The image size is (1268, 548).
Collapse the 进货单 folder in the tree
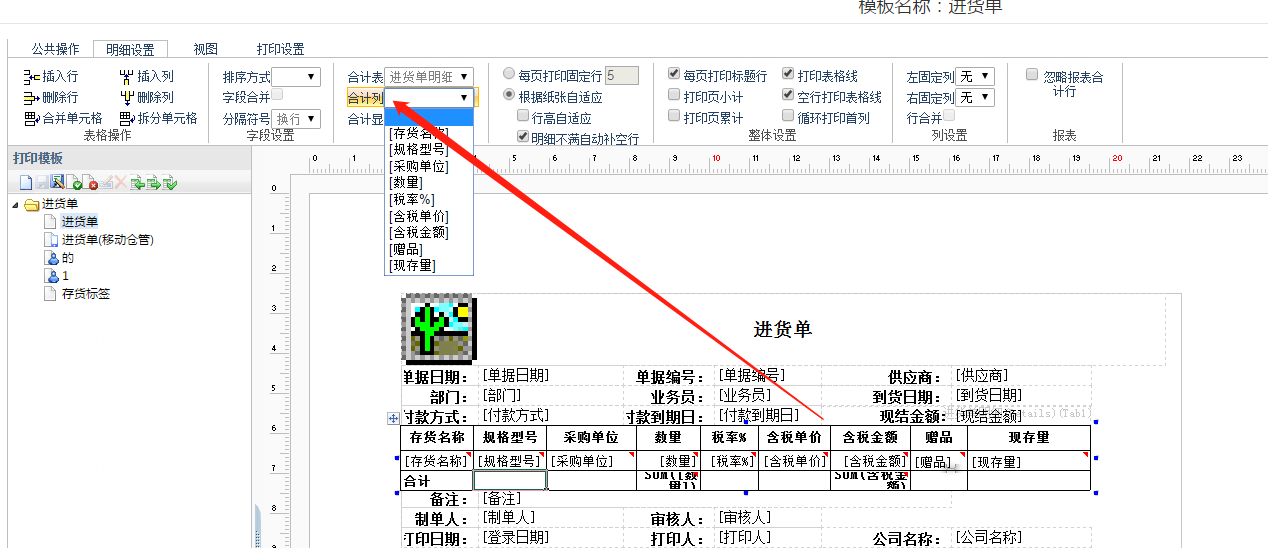coord(15,205)
